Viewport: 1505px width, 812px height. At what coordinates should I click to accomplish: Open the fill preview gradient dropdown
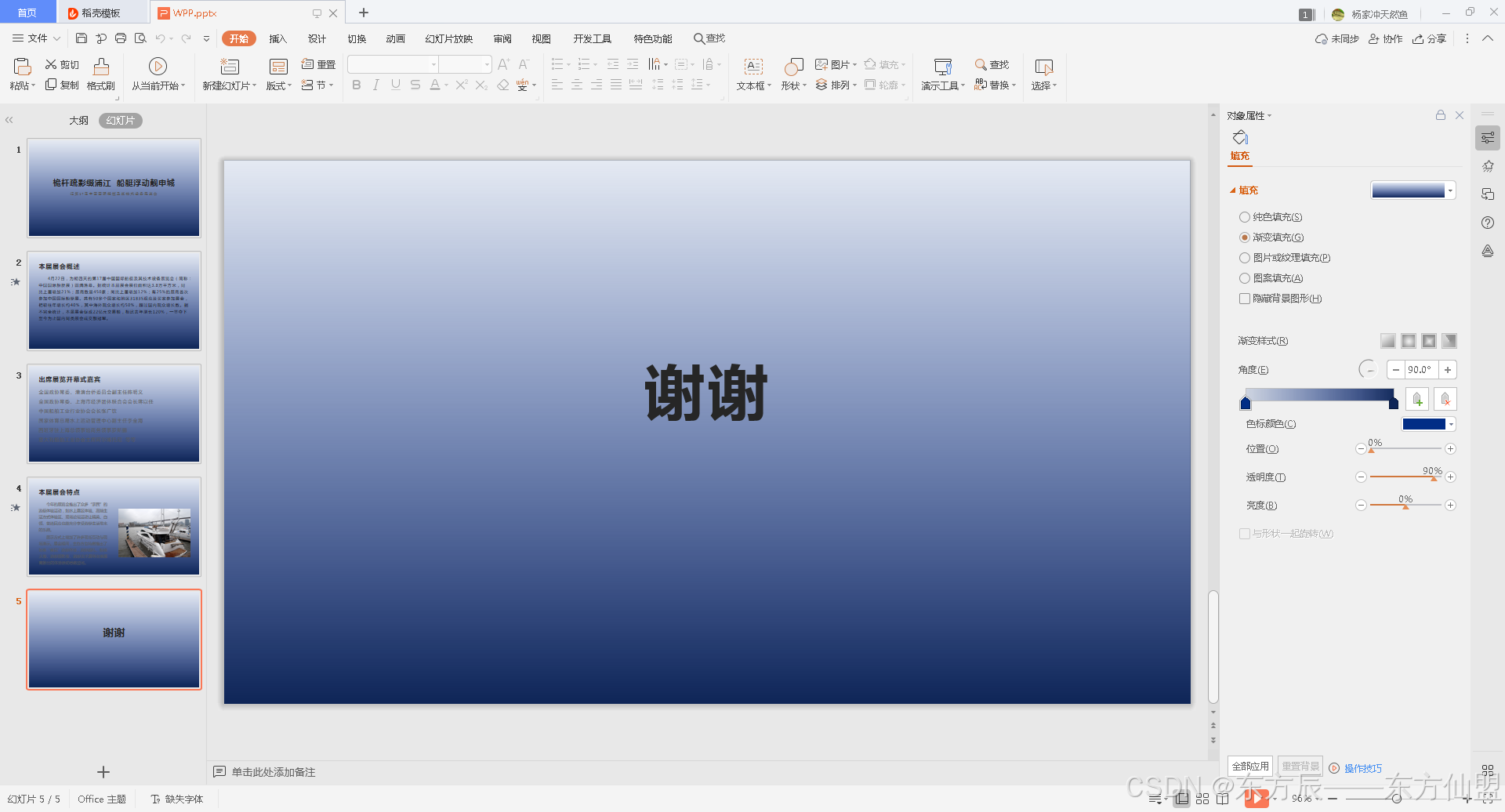click(x=1451, y=190)
